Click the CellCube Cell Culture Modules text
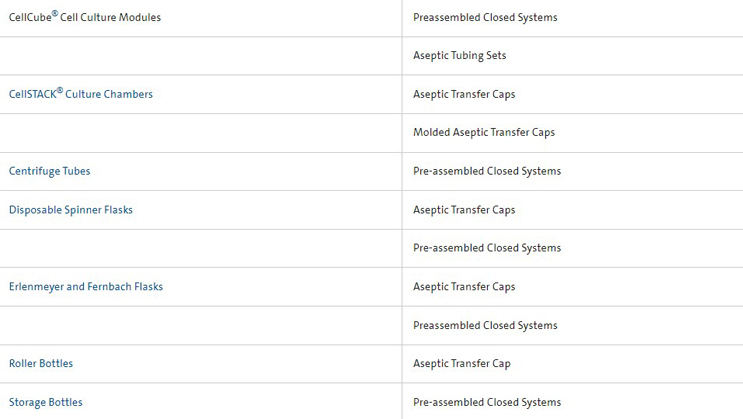743x419 pixels. (85, 18)
